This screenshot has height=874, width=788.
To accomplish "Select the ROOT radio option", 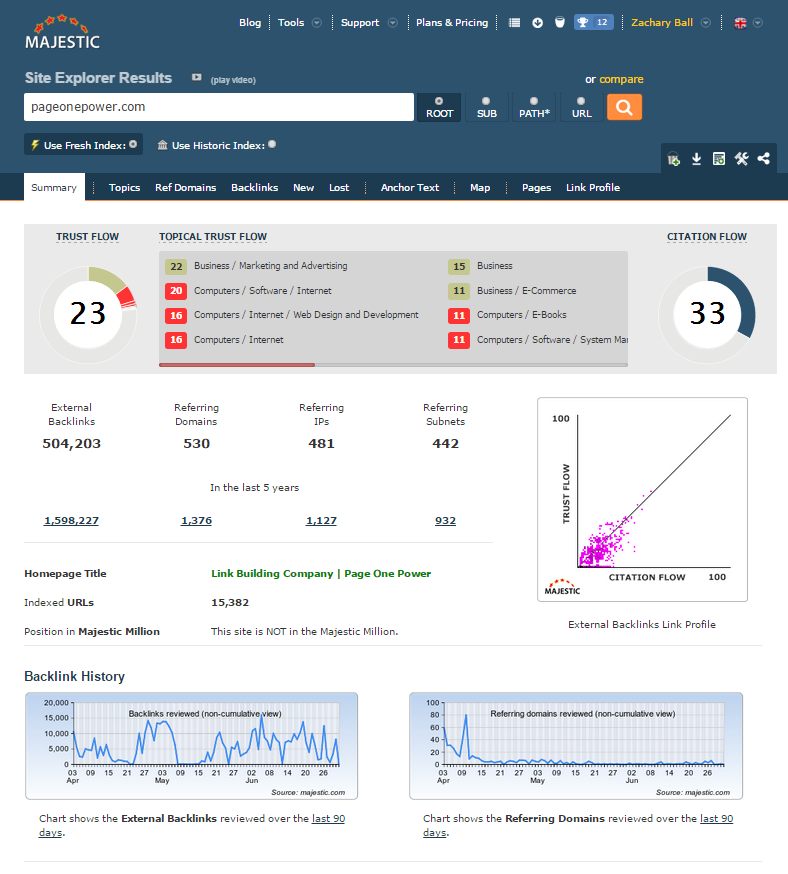I will pyautogui.click(x=439, y=101).
